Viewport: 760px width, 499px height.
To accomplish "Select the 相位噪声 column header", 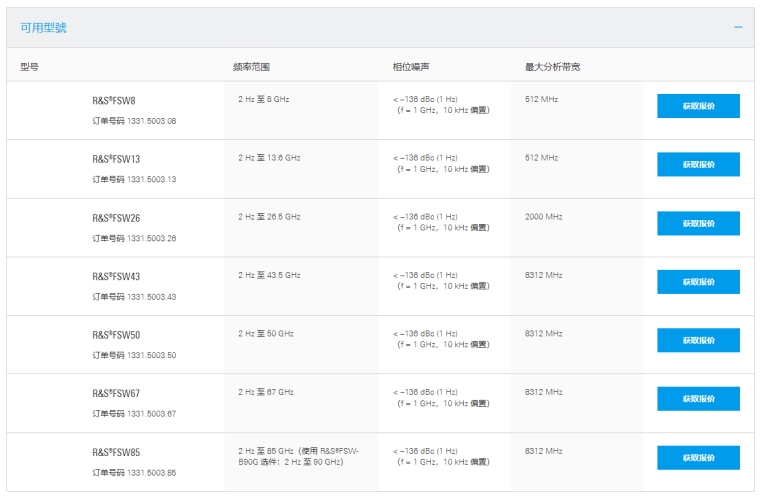I will 410,67.
